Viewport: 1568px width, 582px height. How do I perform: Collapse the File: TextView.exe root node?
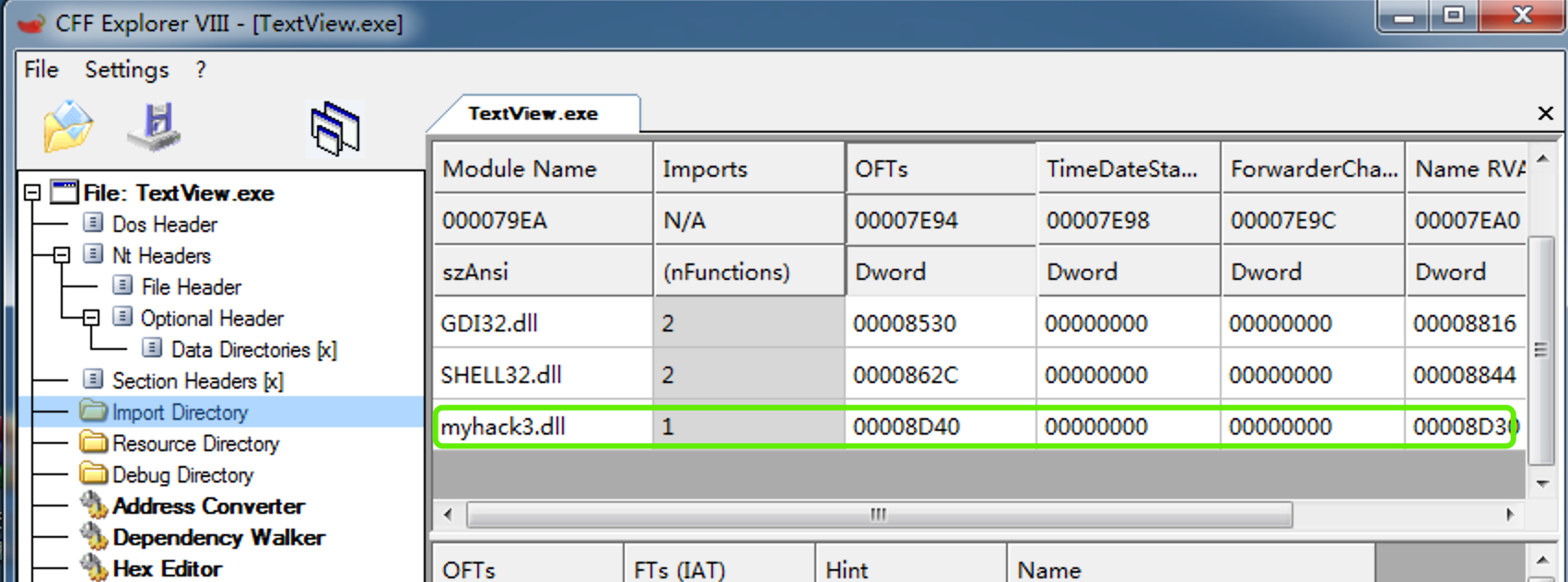pos(32,192)
